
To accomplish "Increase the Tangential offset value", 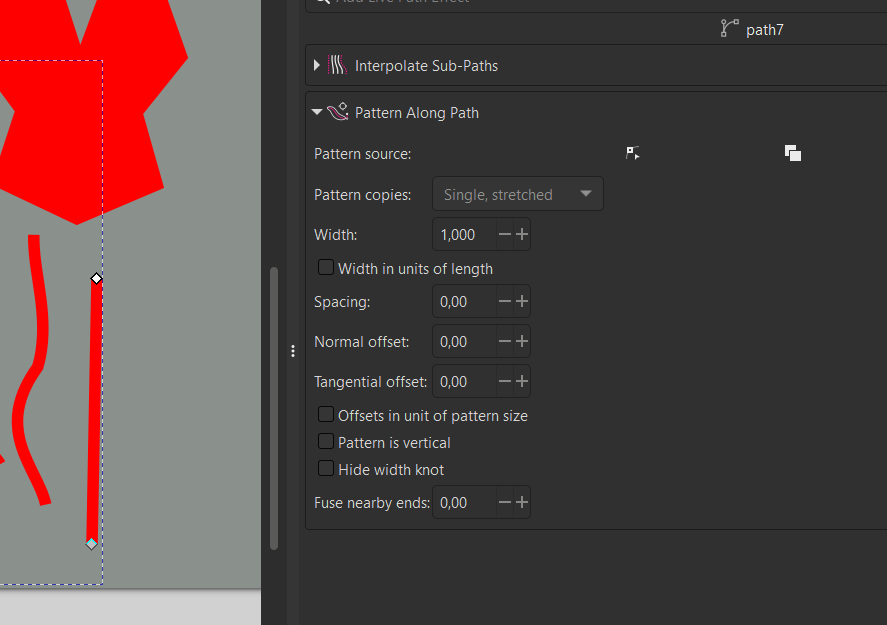I will pos(522,382).
